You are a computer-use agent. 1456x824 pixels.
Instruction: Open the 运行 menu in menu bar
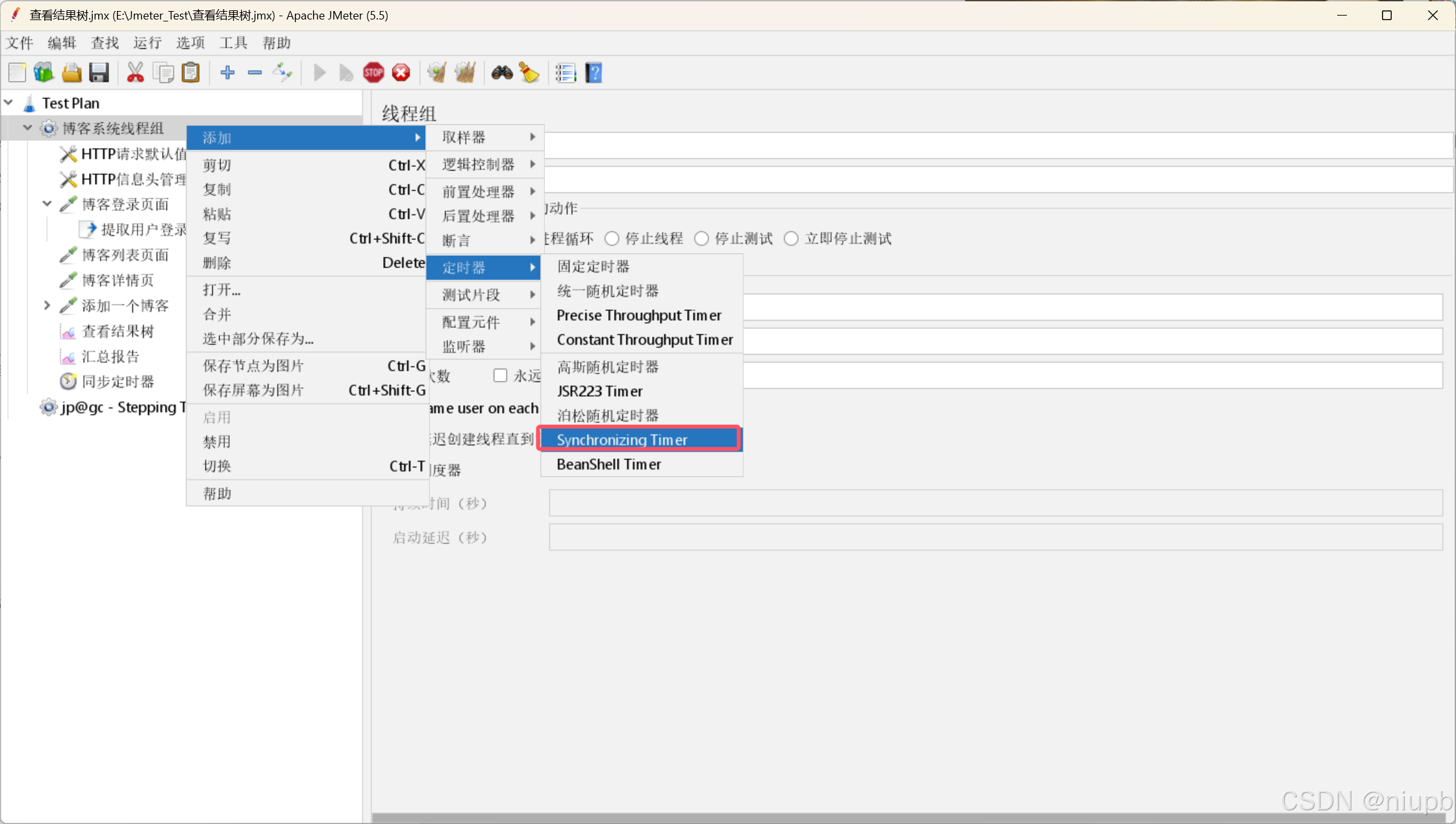(147, 43)
